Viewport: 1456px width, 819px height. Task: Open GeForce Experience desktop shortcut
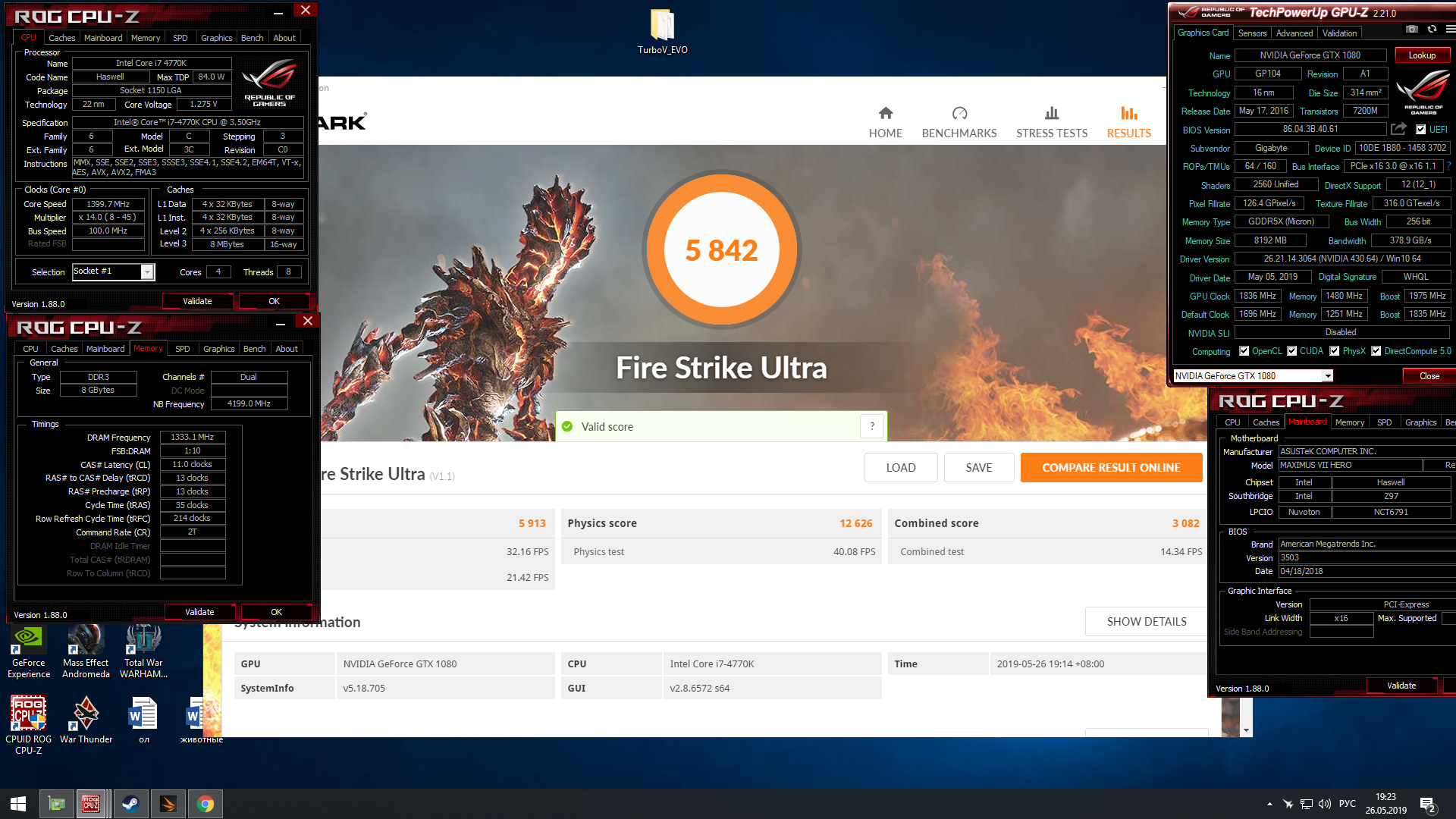[x=29, y=651]
